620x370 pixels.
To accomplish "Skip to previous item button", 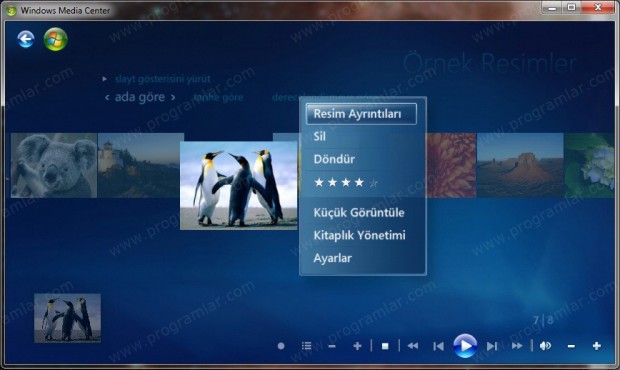I will pyautogui.click(x=438, y=346).
